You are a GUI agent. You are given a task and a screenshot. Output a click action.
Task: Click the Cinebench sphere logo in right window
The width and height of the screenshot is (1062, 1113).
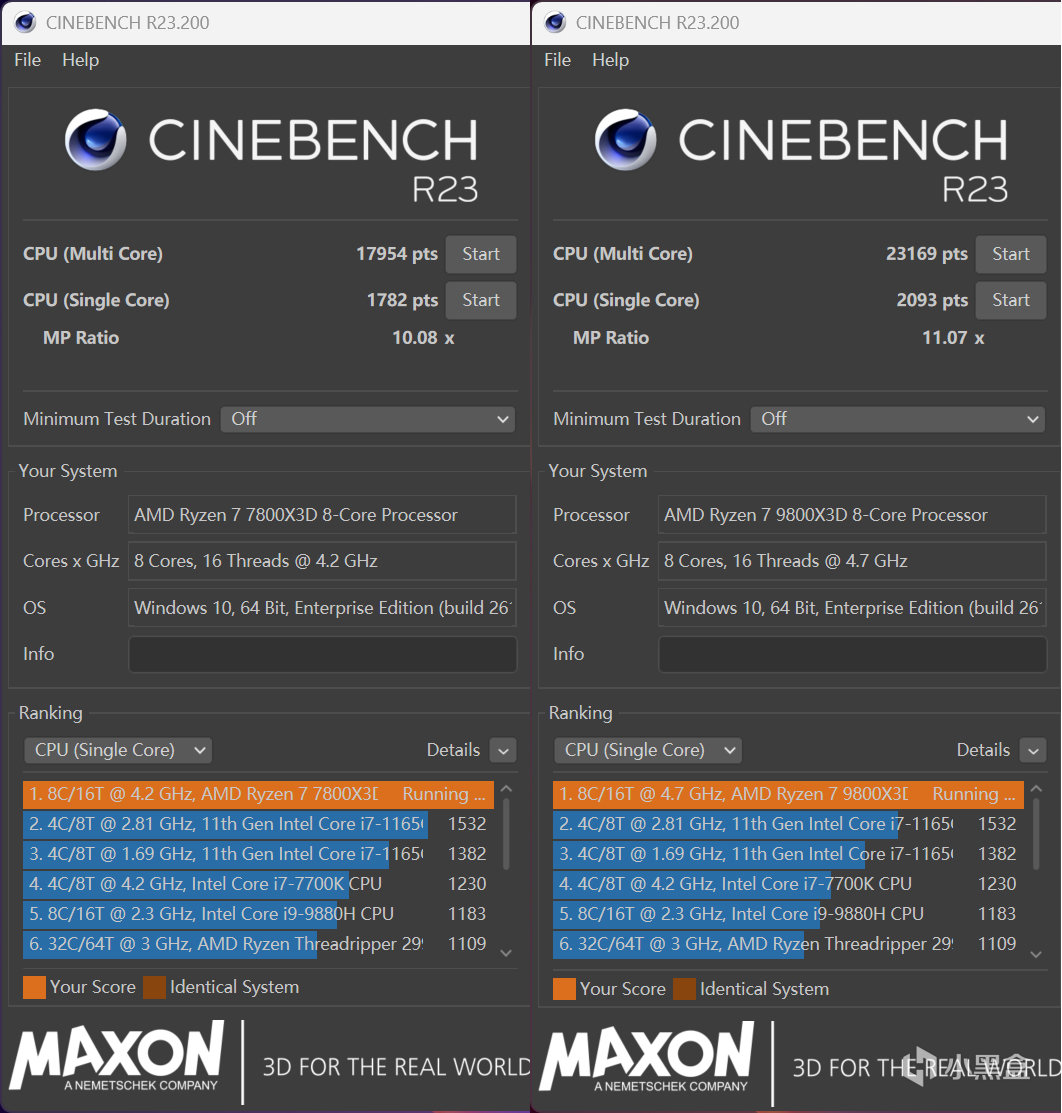pyautogui.click(x=625, y=139)
